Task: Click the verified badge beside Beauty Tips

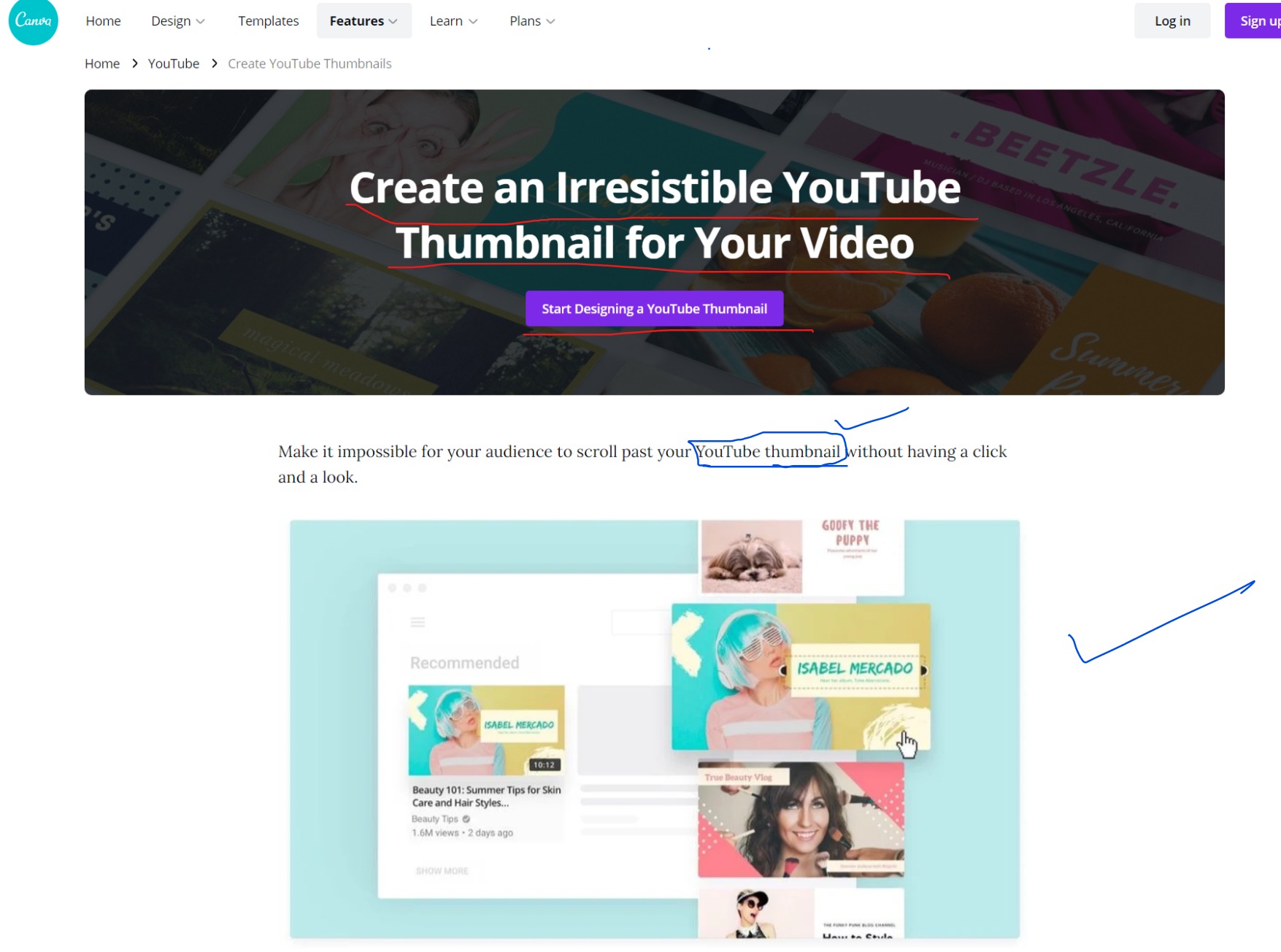Action: pyautogui.click(x=466, y=819)
